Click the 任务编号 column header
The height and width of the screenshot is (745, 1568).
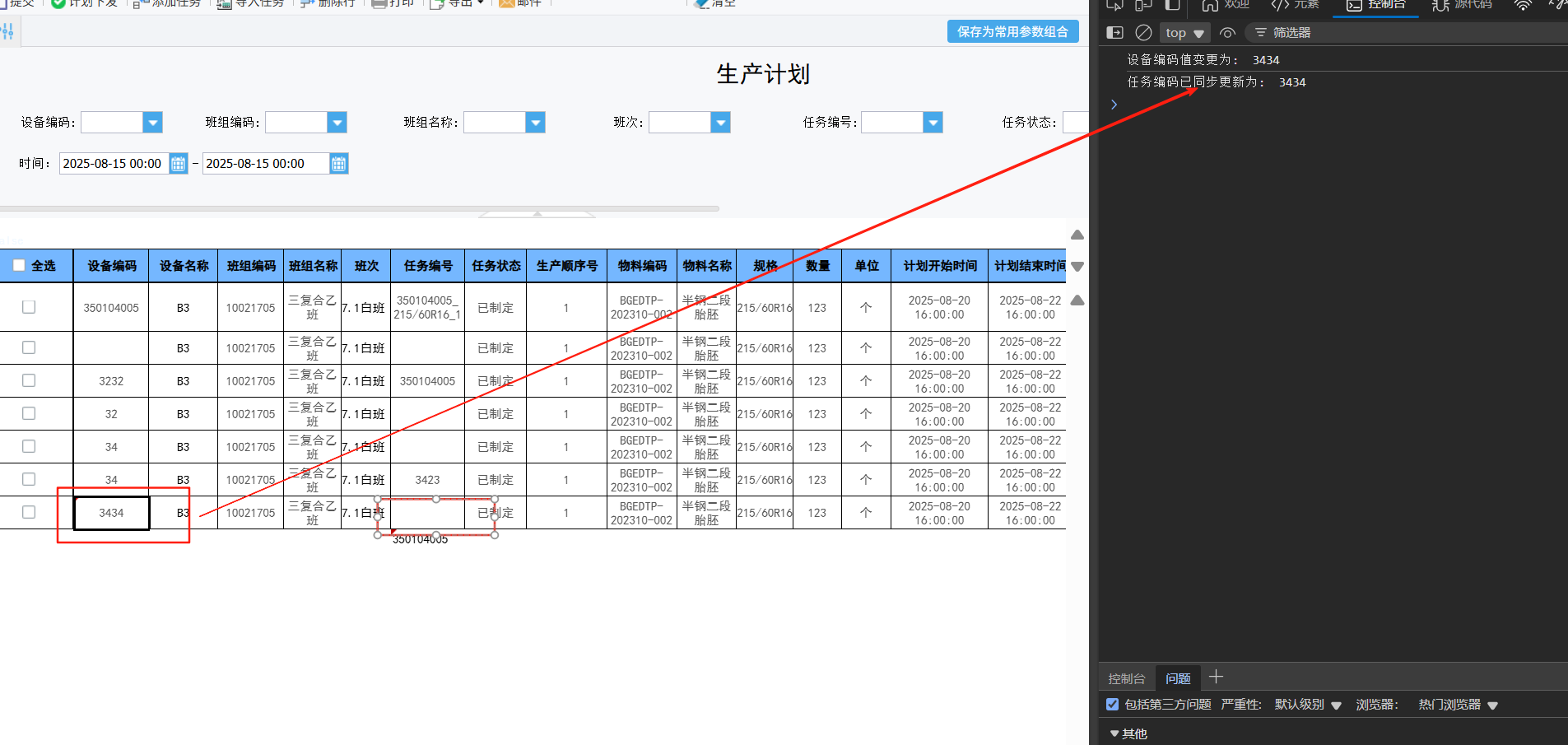click(428, 266)
